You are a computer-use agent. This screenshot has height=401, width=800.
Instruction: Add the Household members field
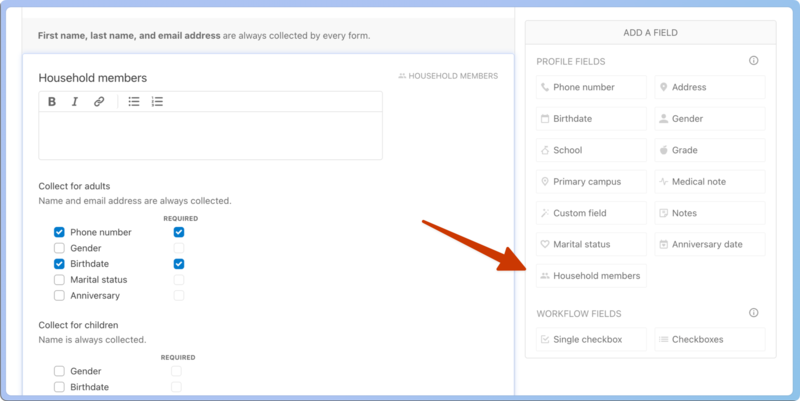click(x=591, y=276)
